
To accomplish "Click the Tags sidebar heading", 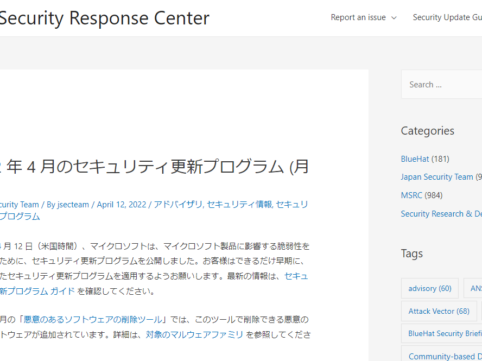I will pyautogui.click(x=412, y=254).
